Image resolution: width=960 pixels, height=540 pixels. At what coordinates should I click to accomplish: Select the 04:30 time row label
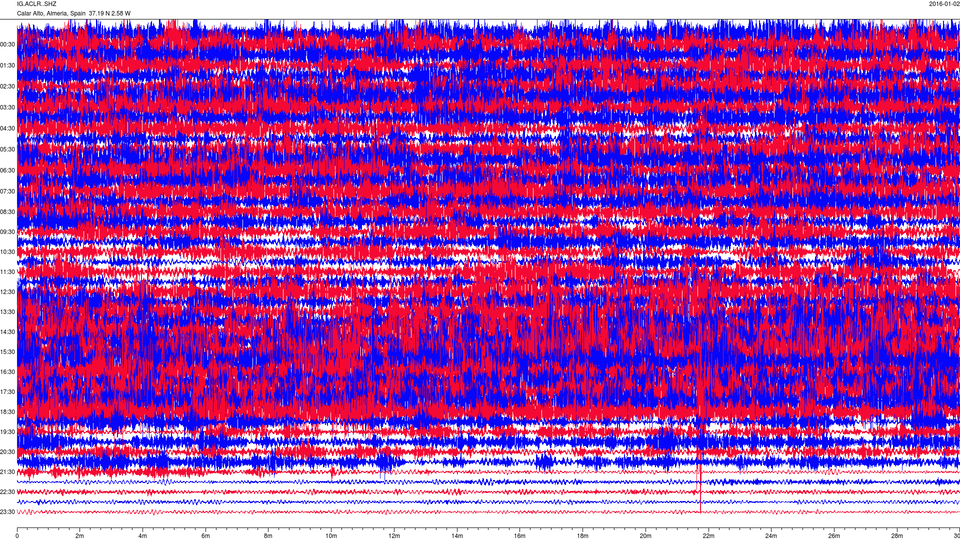pyautogui.click(x=7, y=129)
